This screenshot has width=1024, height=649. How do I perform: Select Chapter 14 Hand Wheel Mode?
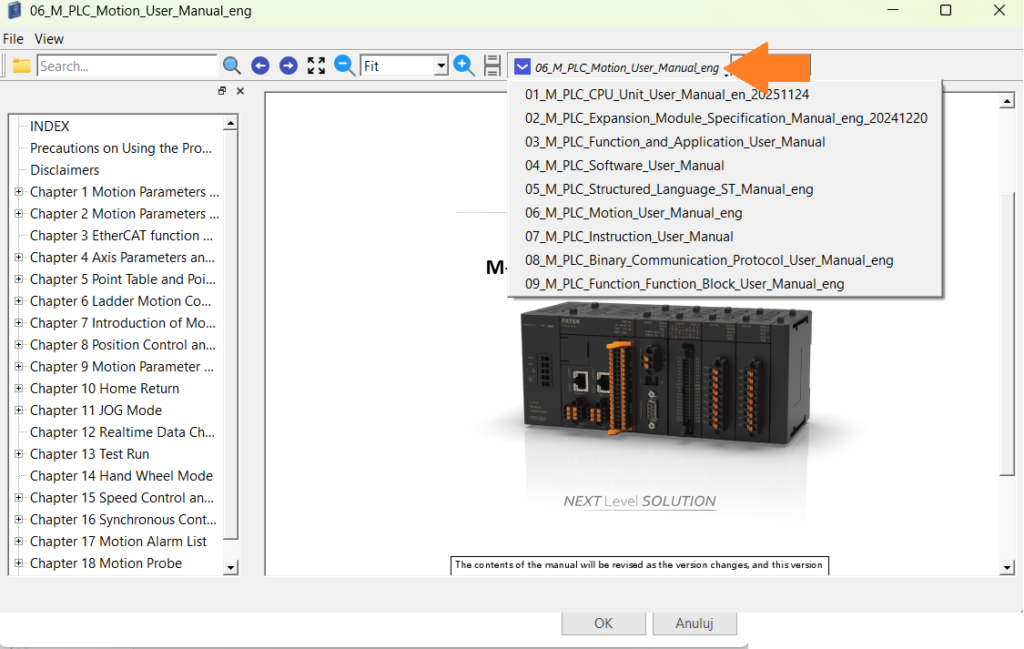(121, 476)
